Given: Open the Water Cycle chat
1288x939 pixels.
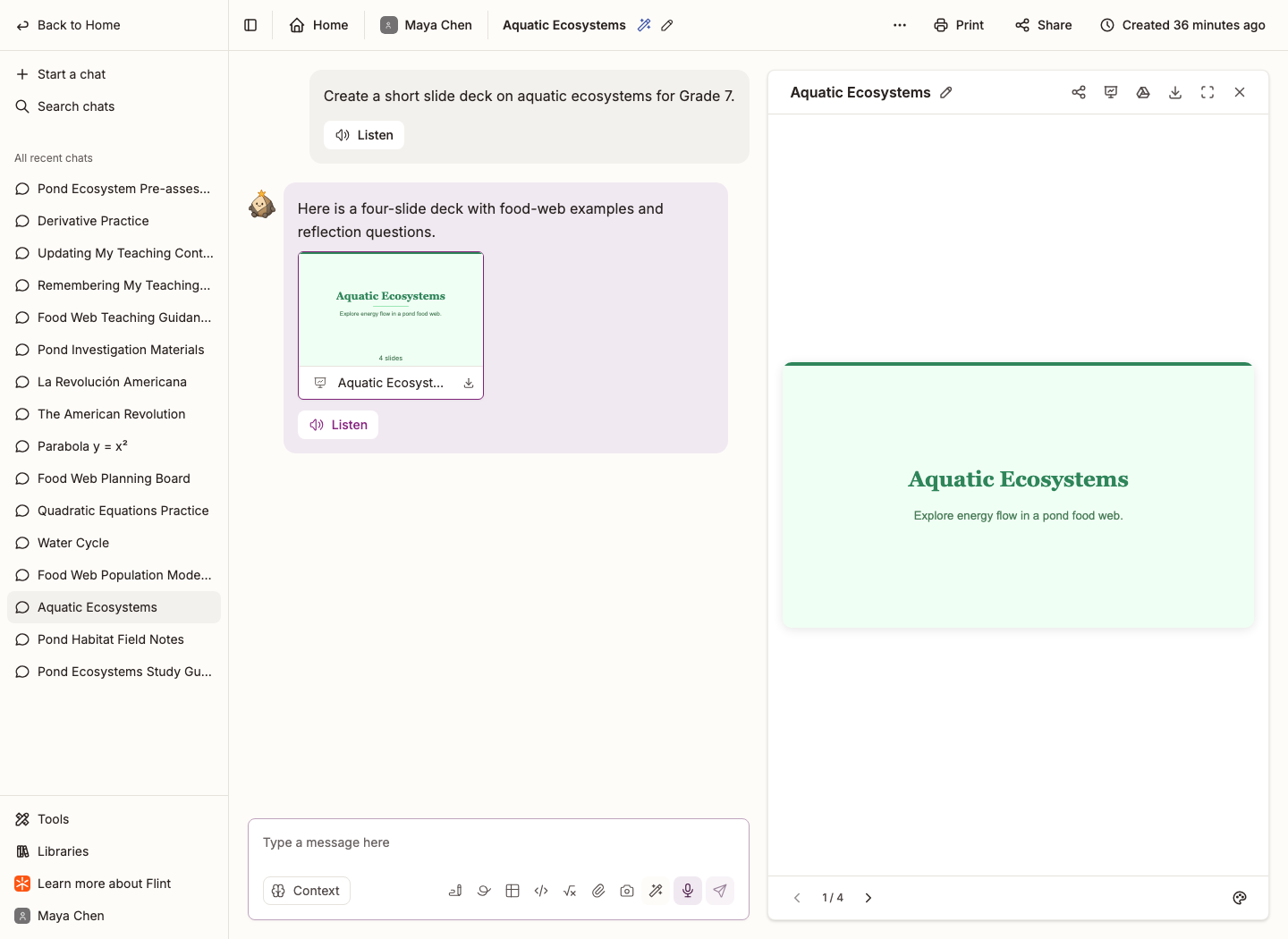Looking at the screenshot, I should click(x=114, y=543).
